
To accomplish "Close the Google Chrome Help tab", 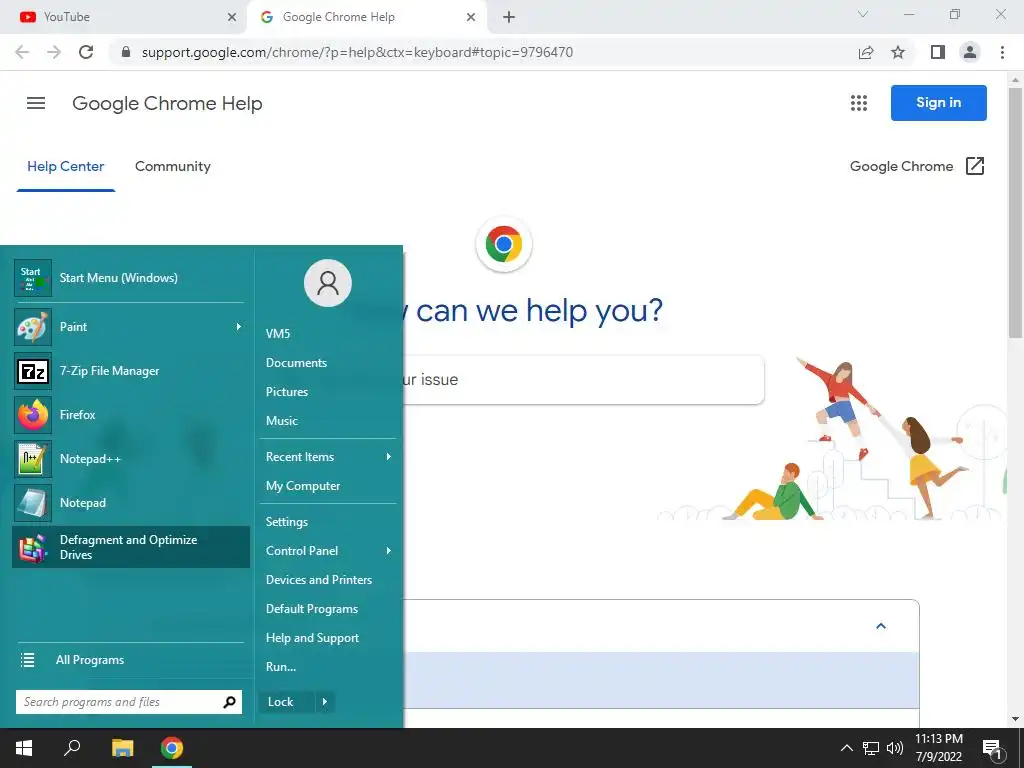I will (x=471, y=17).
